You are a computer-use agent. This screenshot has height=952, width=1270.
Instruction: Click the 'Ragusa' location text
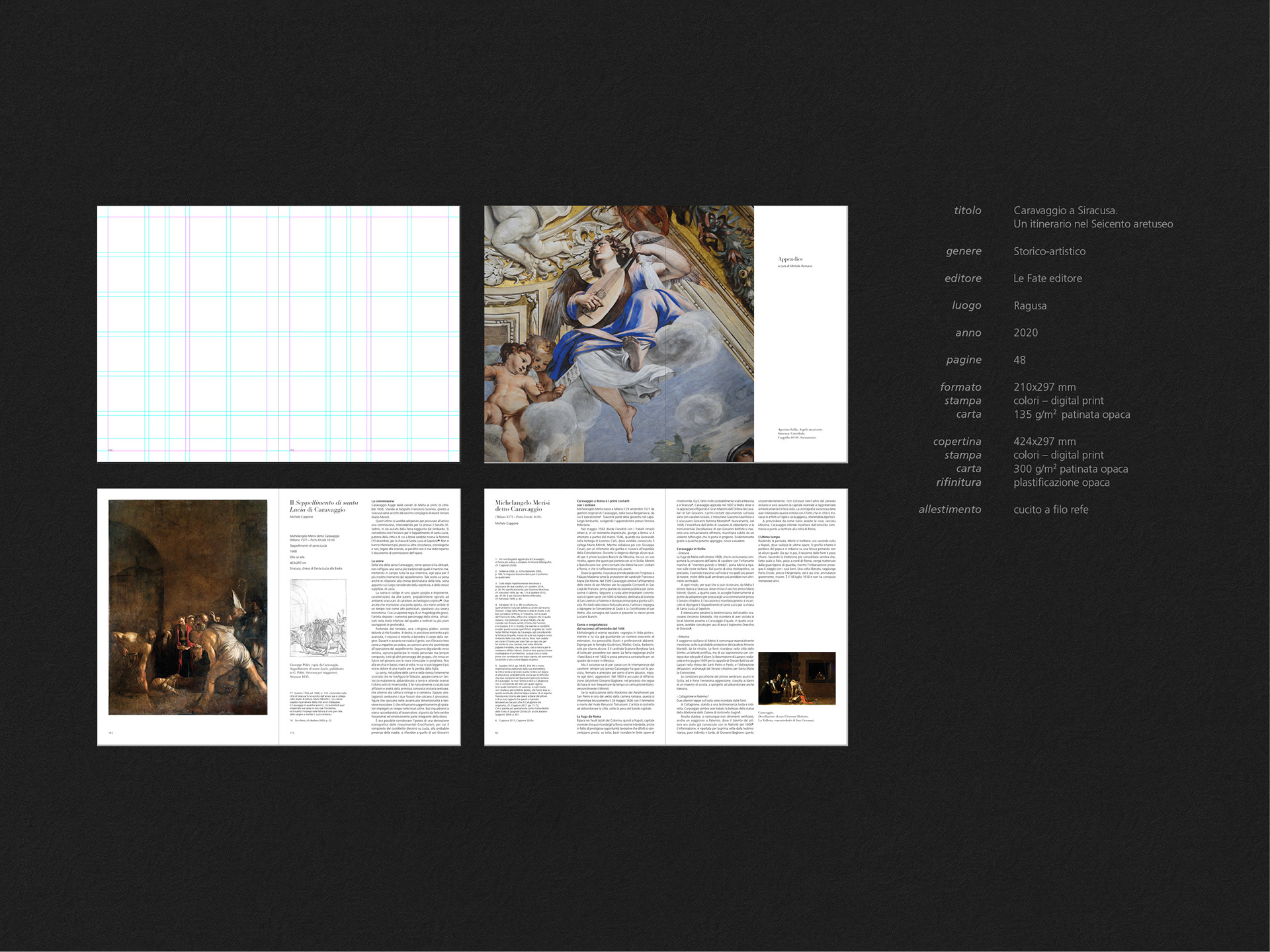[x=1030, y=305]
